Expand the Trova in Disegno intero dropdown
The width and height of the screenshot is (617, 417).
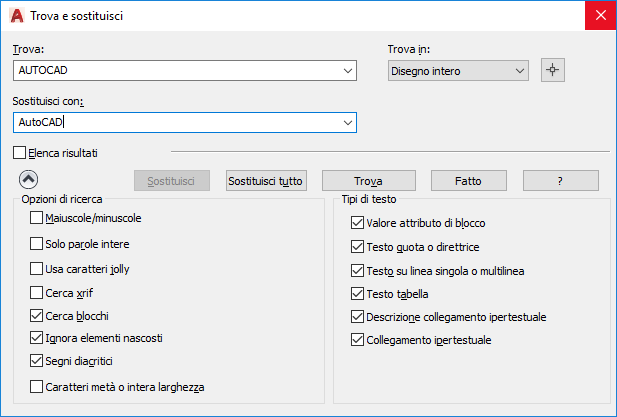click(x=458, y=71)
